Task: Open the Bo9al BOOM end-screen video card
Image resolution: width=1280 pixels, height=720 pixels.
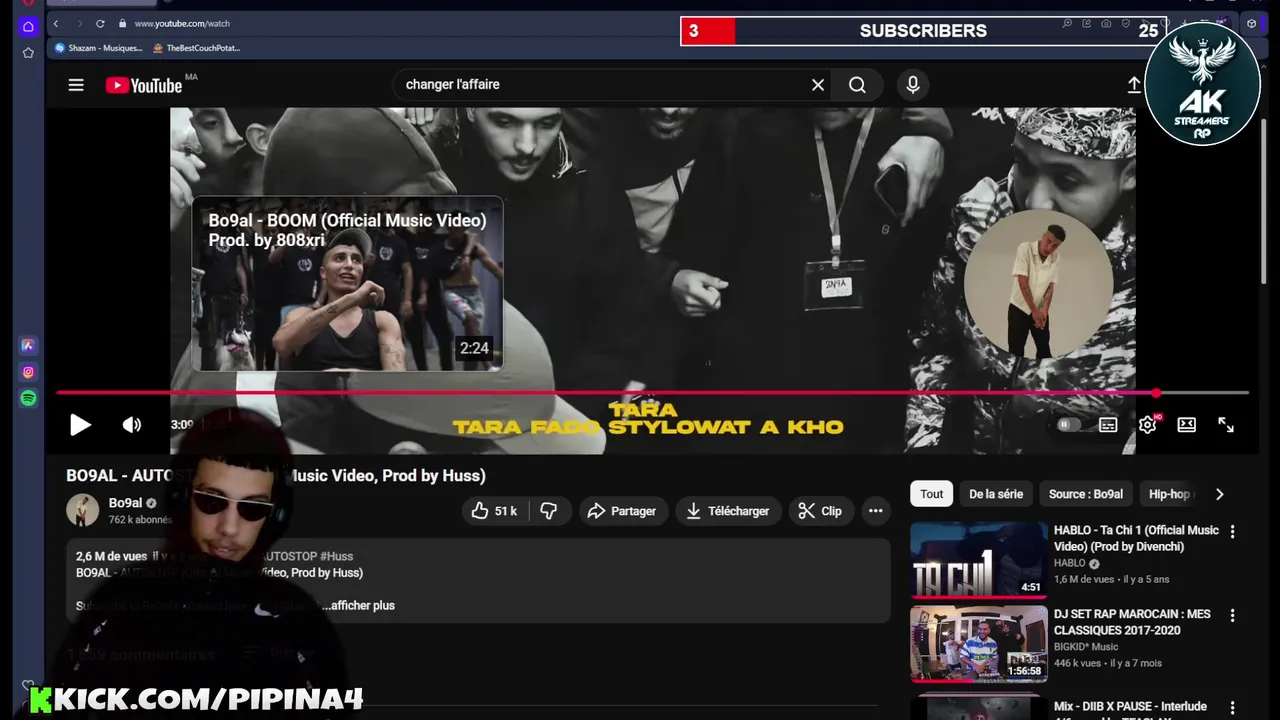Action: pos(347,284)
